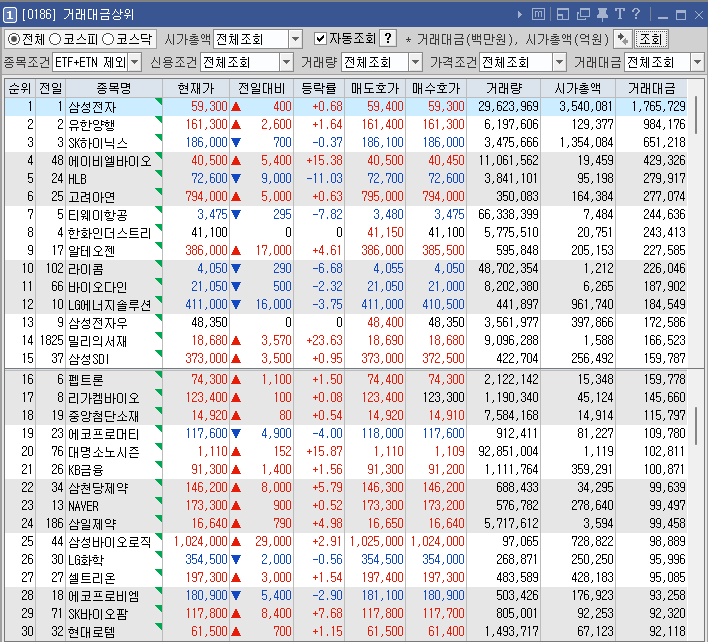Select the 삼성전자 stock name

[92, 107]
